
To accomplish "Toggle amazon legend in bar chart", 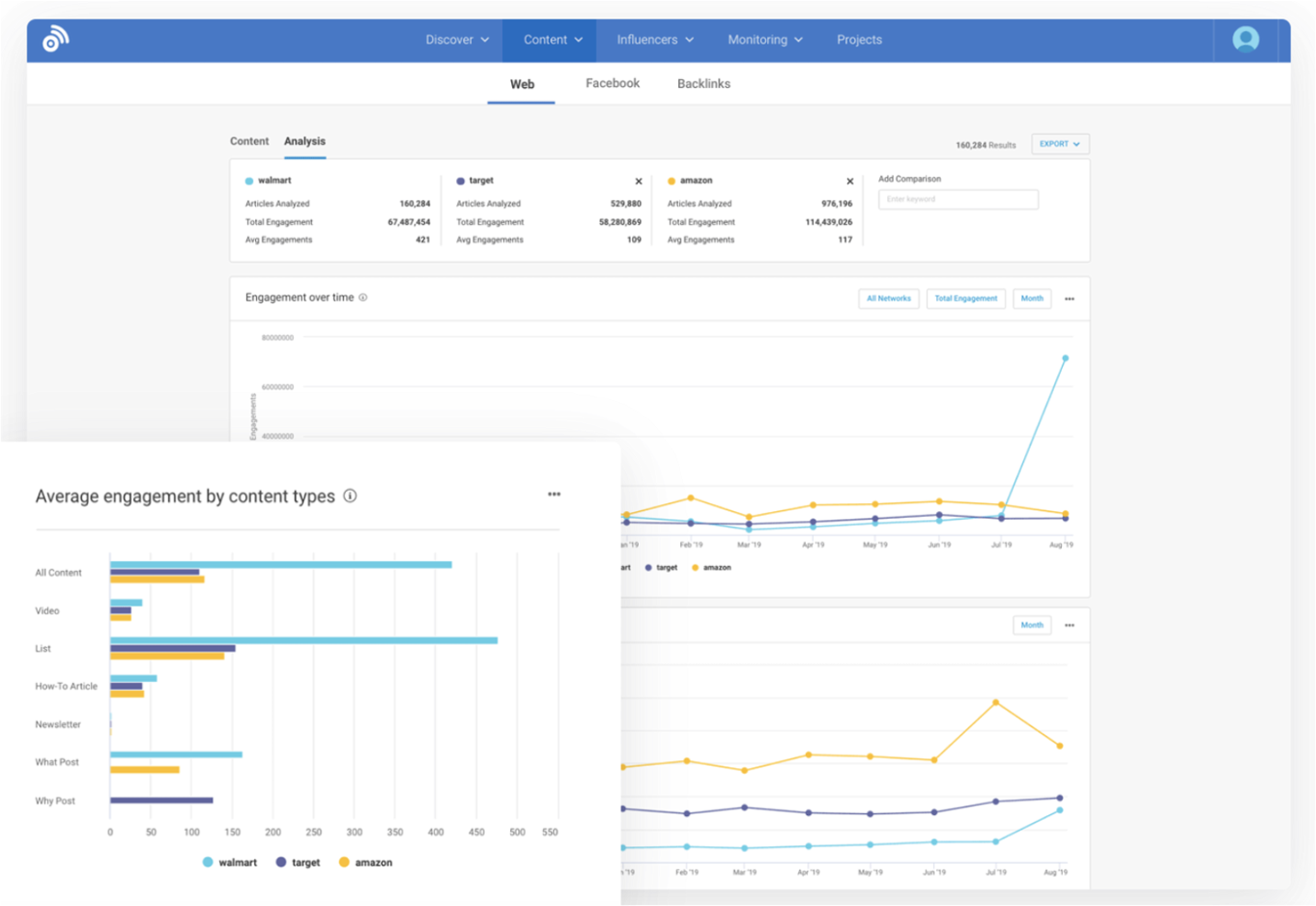I will [365, 863].
